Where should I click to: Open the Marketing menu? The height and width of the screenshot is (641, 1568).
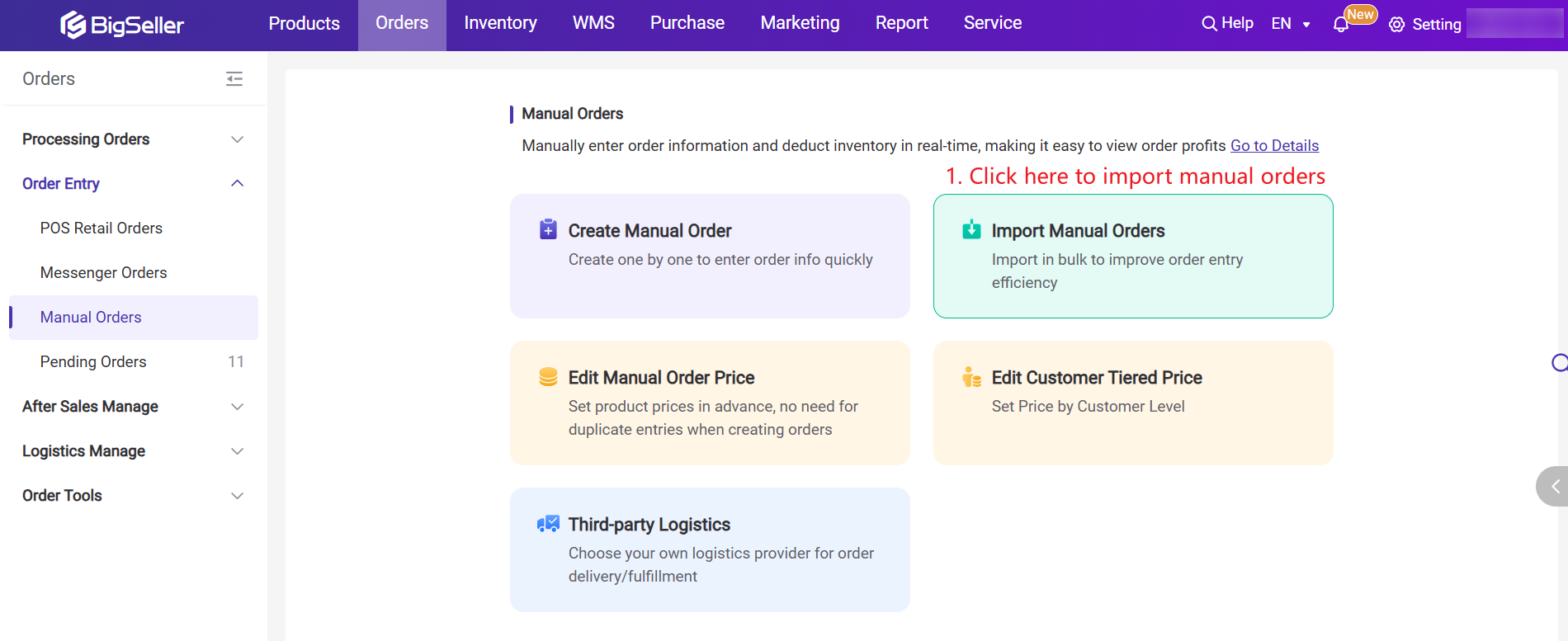pyautogui.click(x=800, y=23)
